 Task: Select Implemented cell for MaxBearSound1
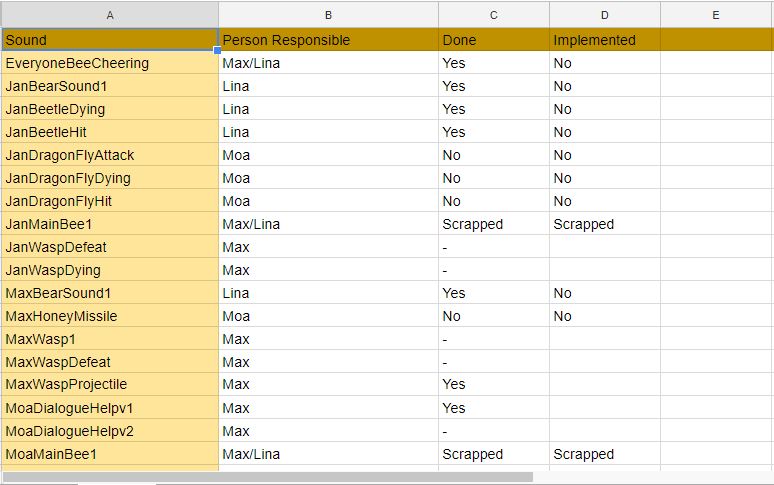click(604, 293)
